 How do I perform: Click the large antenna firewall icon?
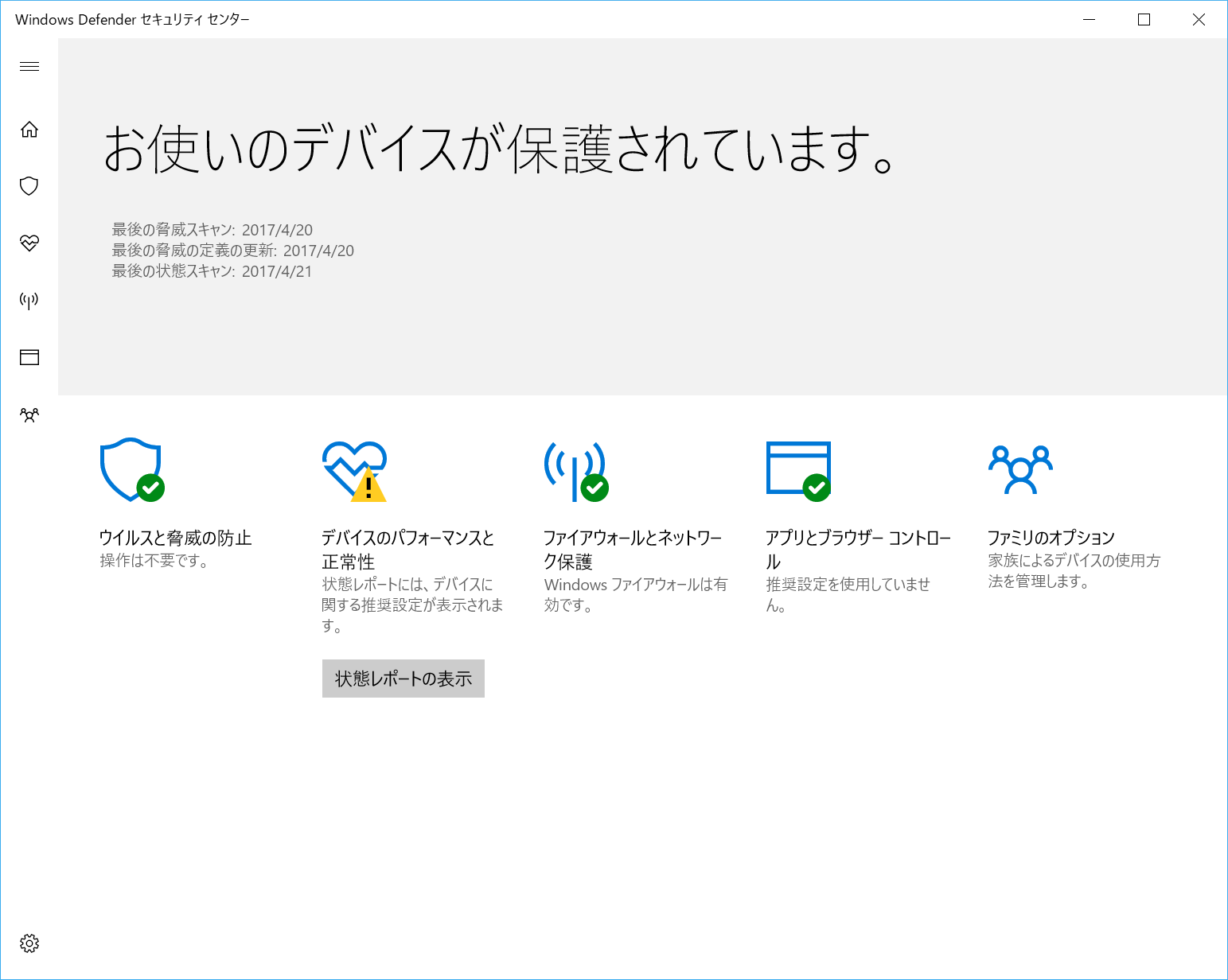(576, 471)
